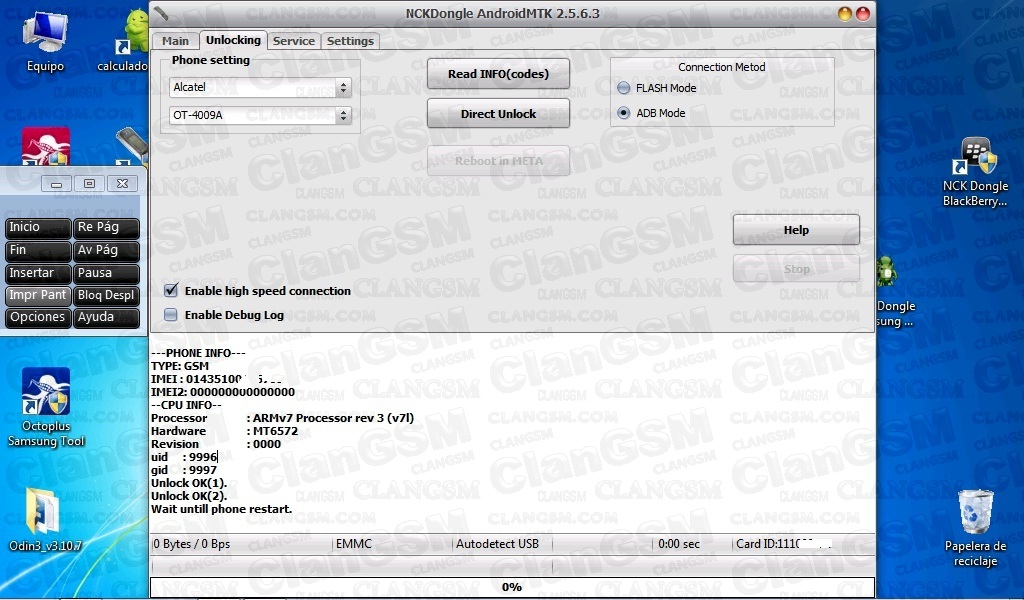Click the Reboot in META button

(498, 161)
